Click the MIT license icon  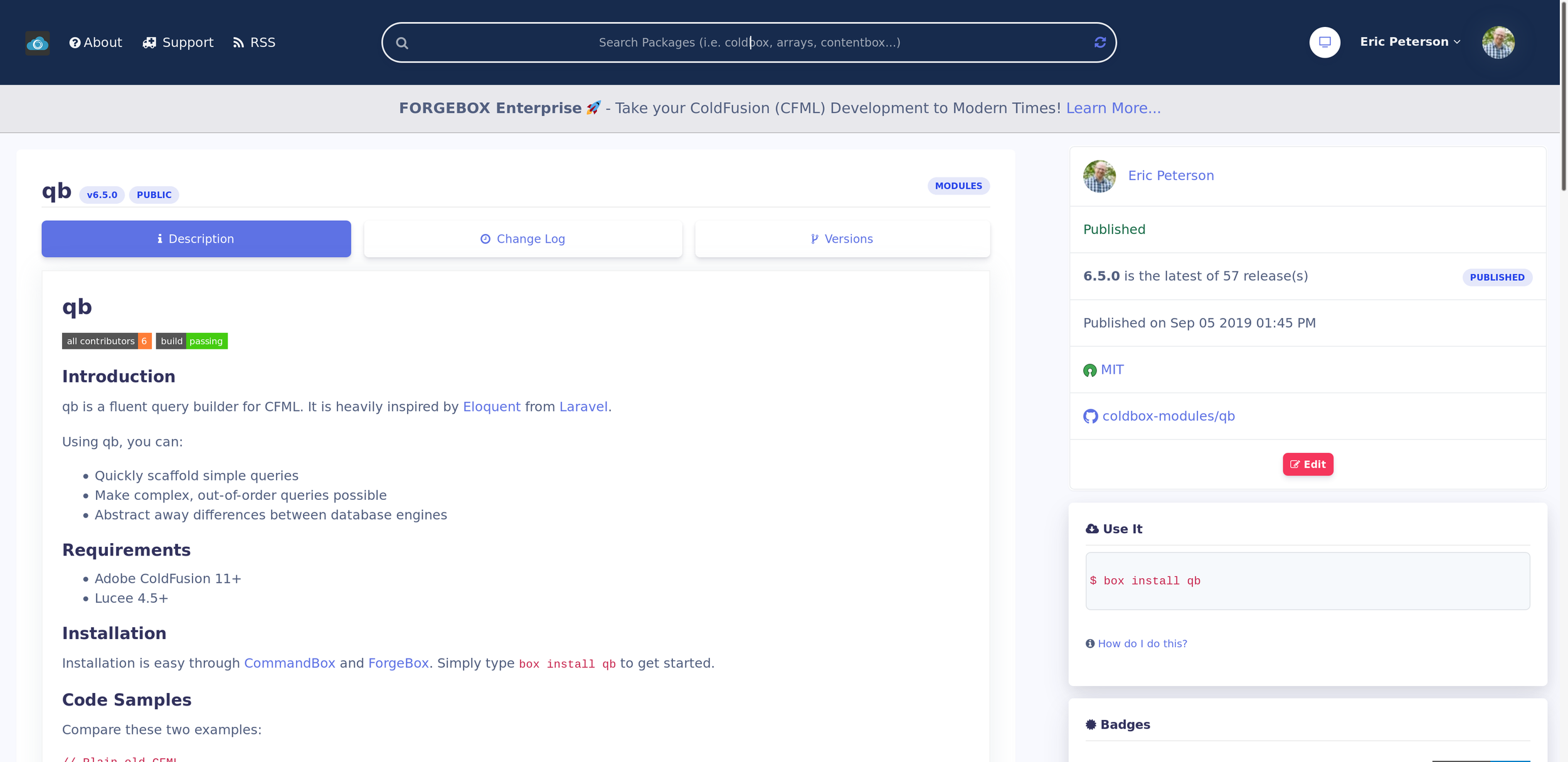(1090, 371)
